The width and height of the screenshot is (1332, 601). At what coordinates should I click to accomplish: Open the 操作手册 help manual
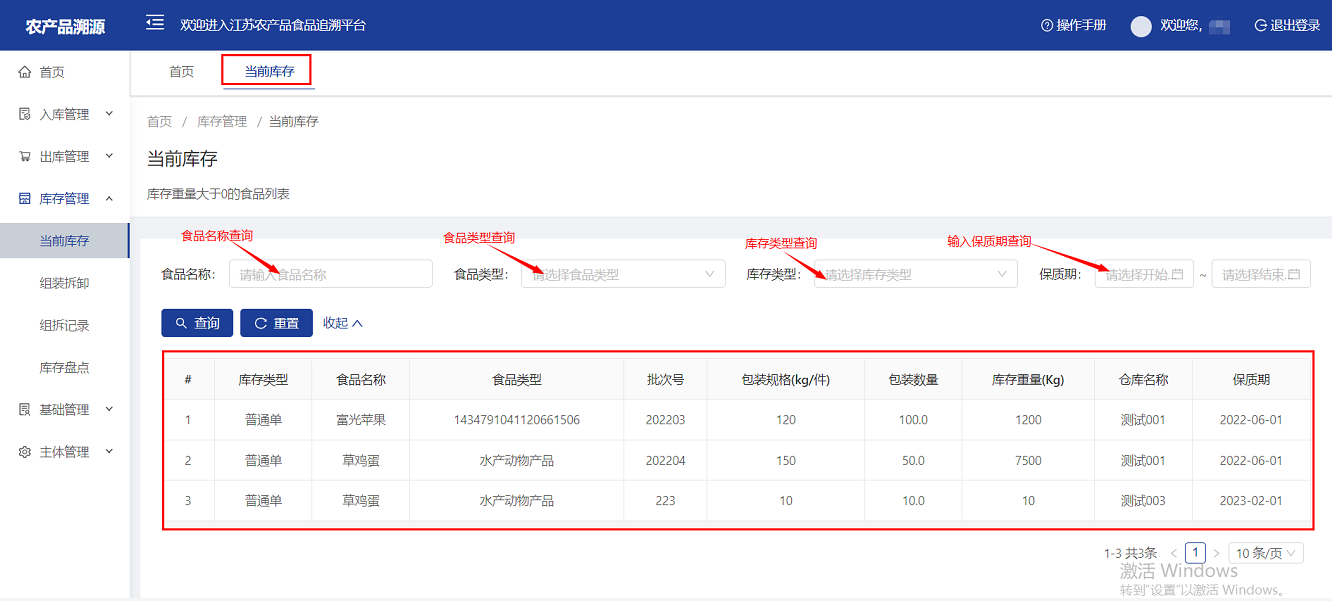(1074, 25)
